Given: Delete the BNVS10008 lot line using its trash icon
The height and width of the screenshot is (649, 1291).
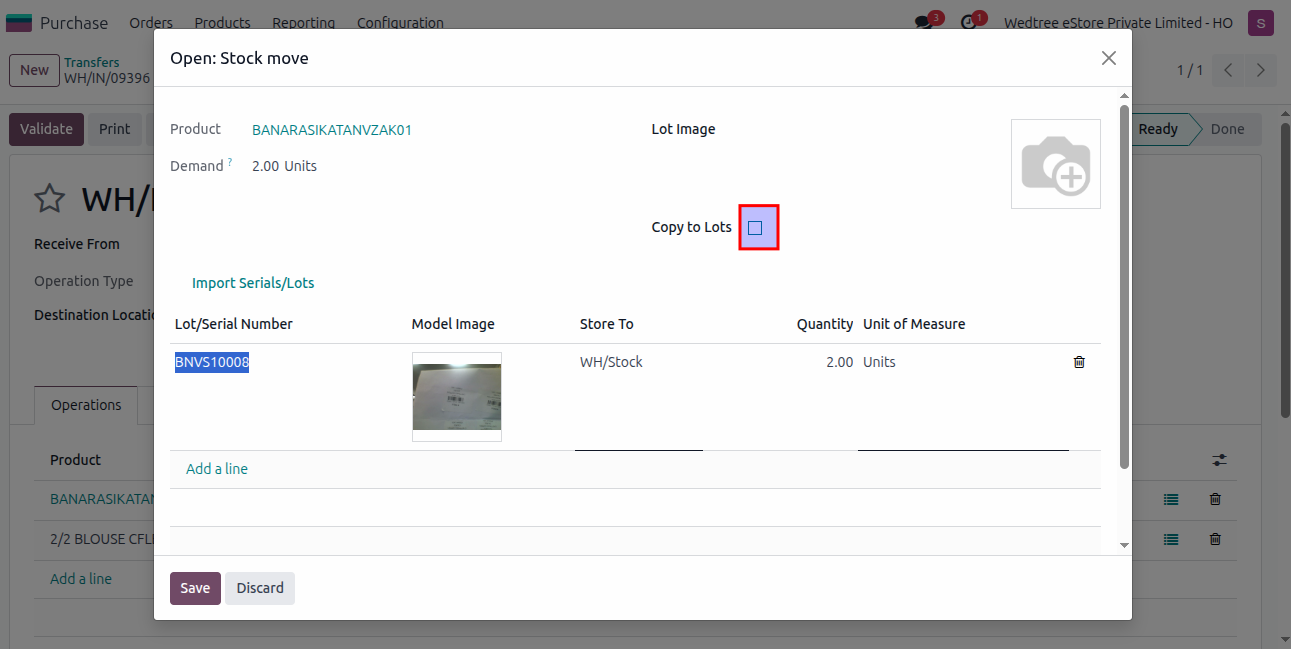Looking at the screenshot, I should pos(1079,362).
